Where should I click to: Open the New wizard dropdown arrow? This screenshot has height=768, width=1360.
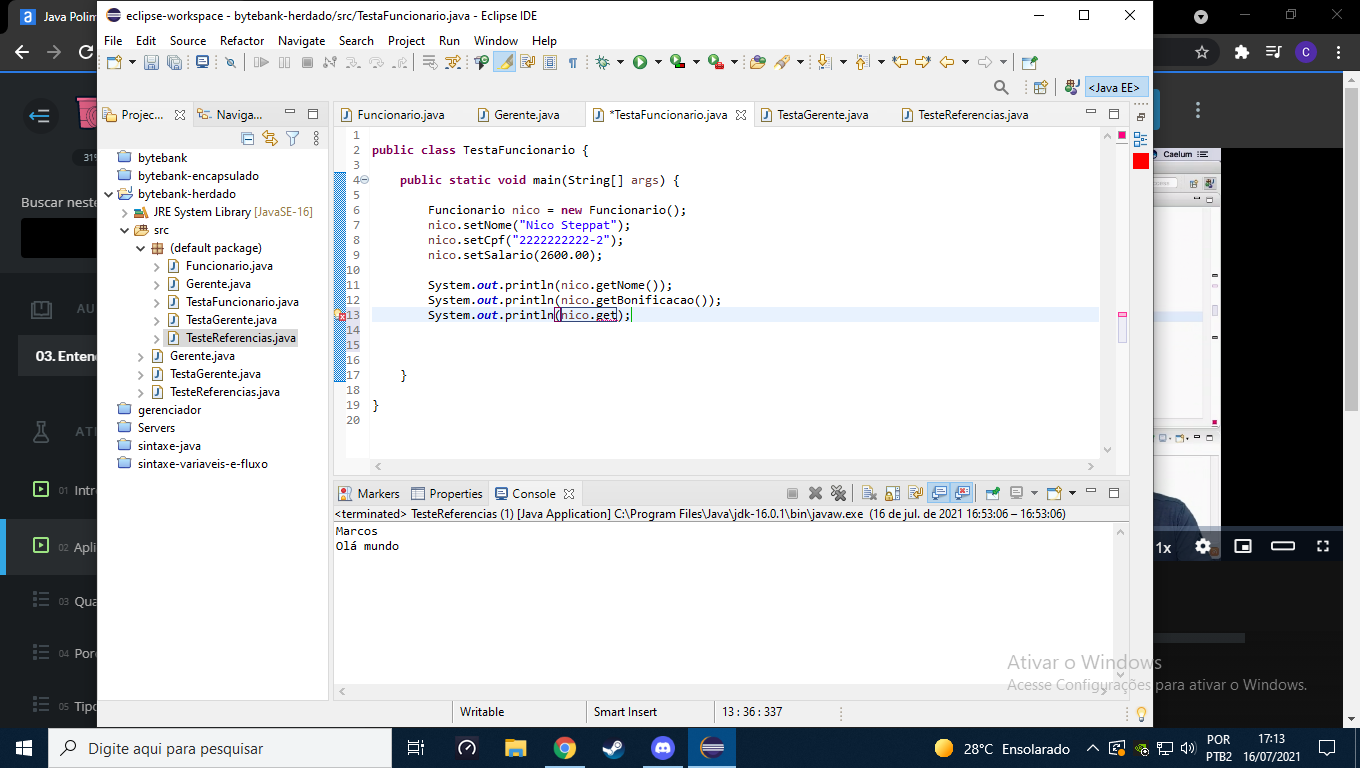[x=132, y=62]
